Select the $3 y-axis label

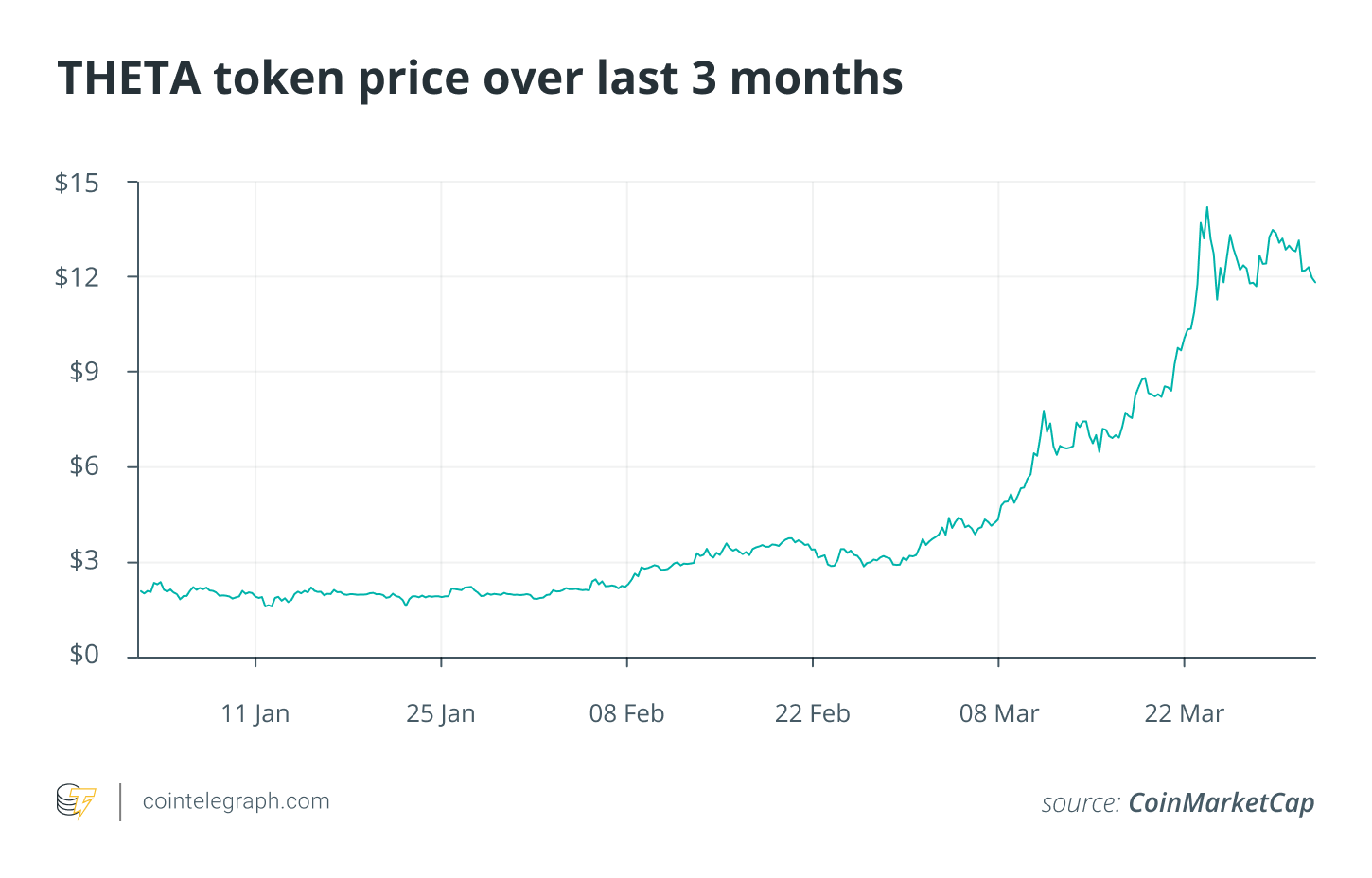click(83, 561)
